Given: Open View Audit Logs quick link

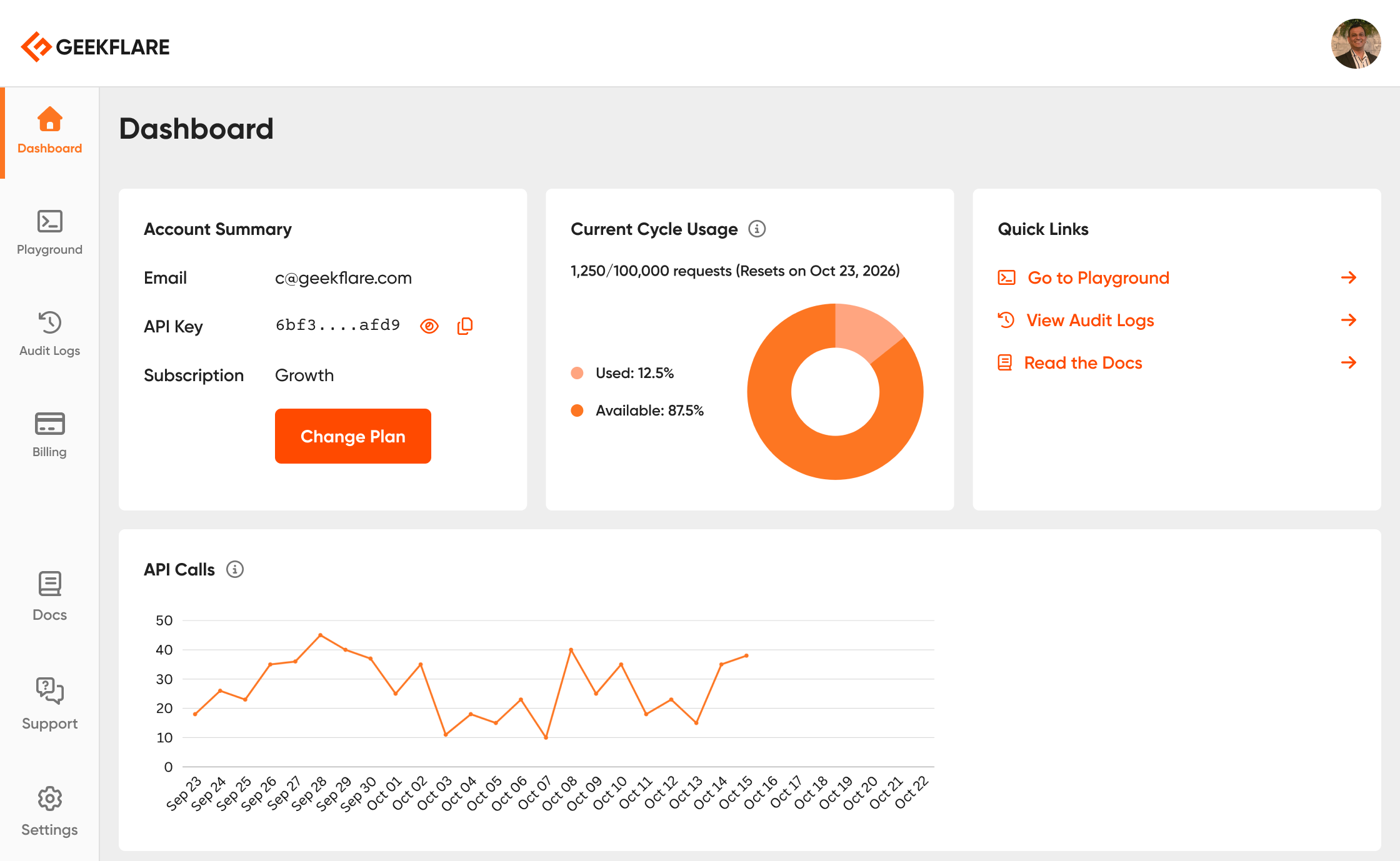Looking at the screenshot, I should pos(1090,320).
